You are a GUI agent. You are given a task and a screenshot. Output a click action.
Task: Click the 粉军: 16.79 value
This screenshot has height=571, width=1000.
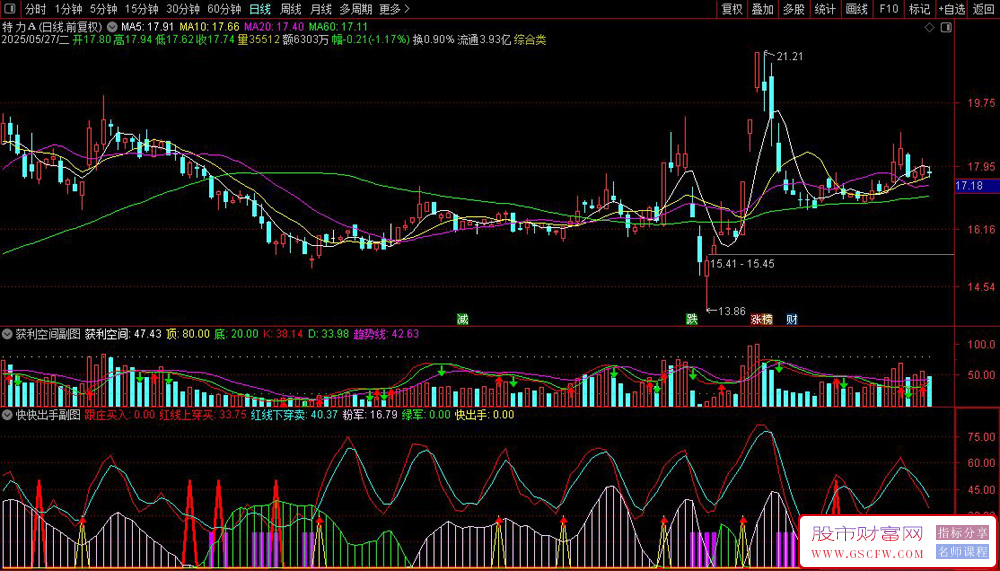pyautogui.click(x=371, y=415)
